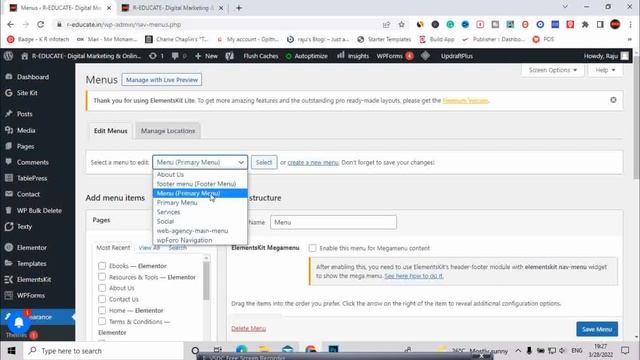Open WP Bulk Delete
The height and width of the screenshot is (360, 640).
[x=39, y=210]
